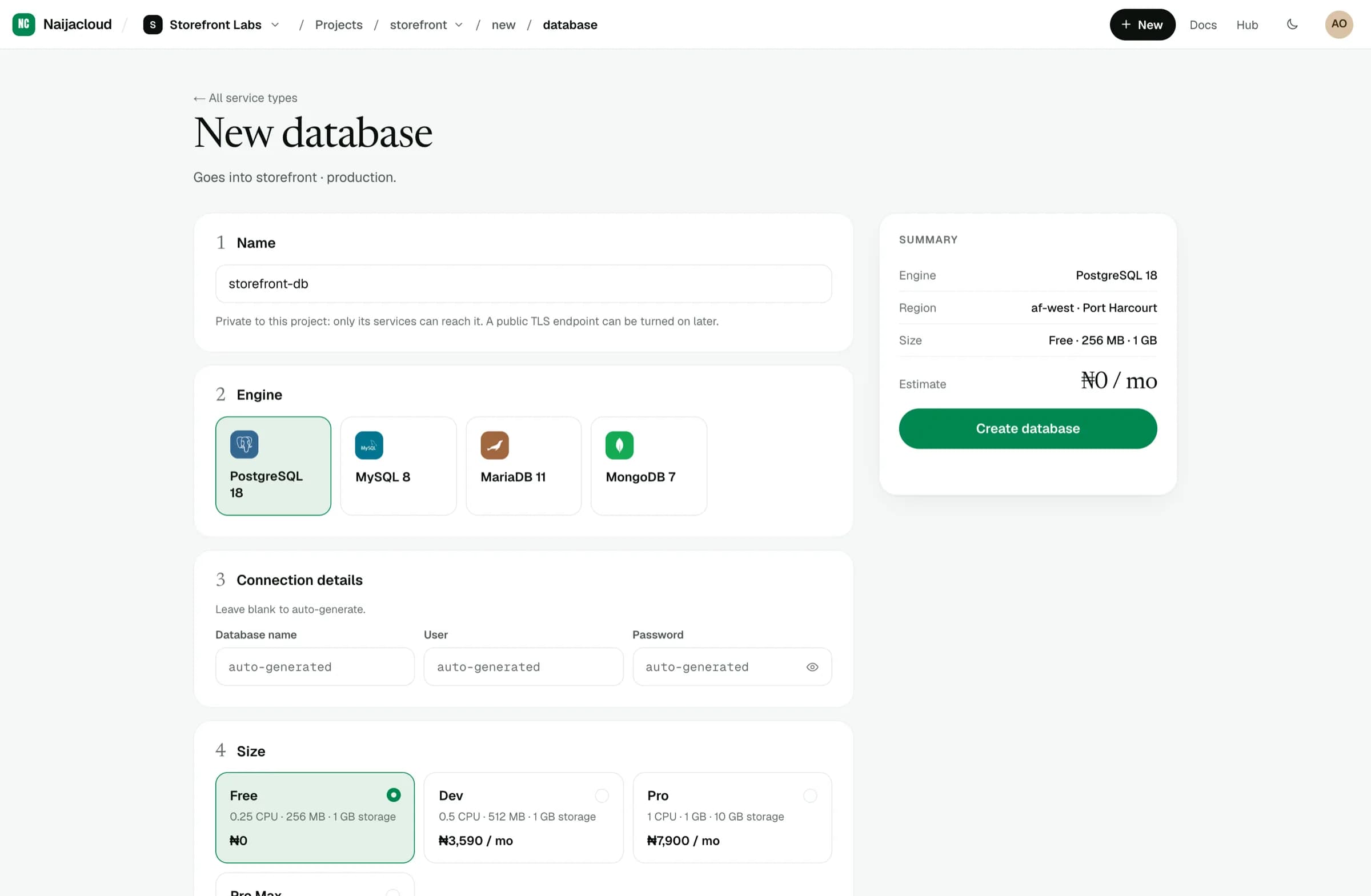Click 'af-west · Port Harcourt' region value

[x=1094, y=307]
